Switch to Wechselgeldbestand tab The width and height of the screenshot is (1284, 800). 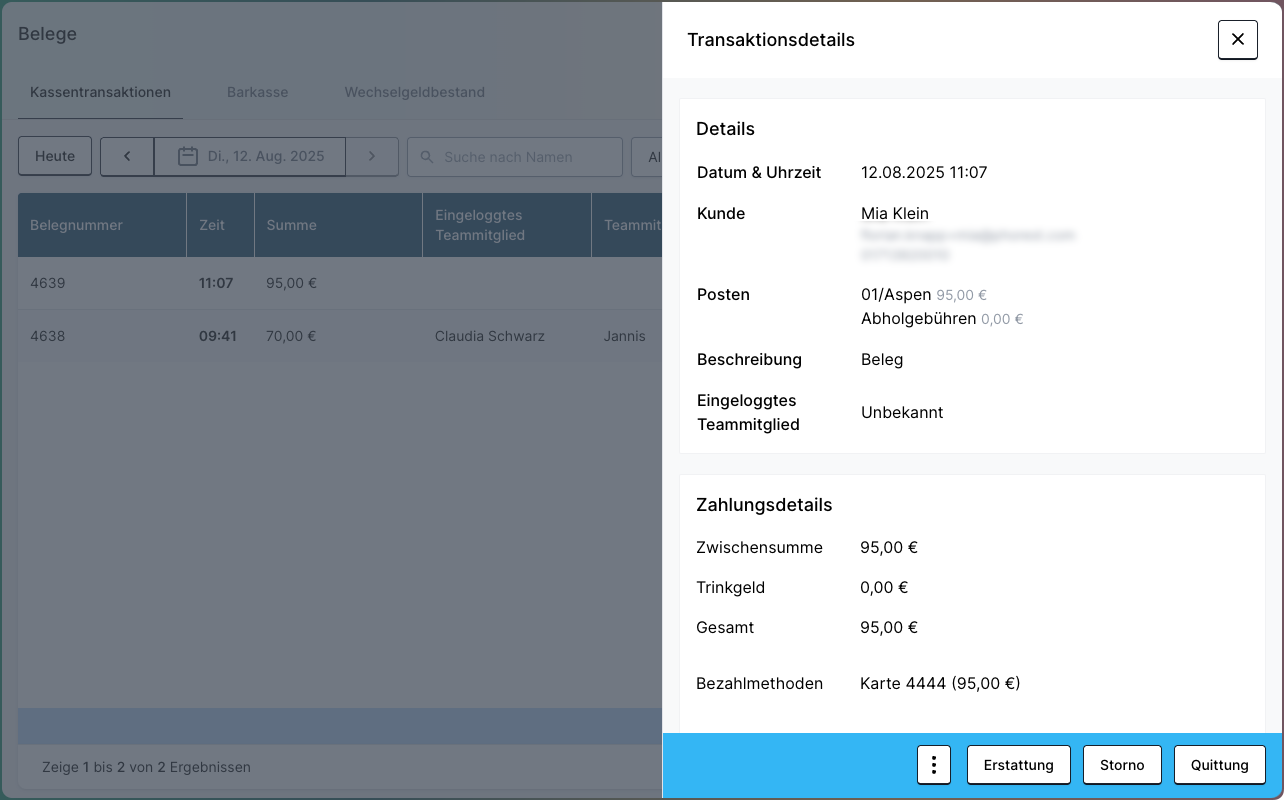(414, 92)
